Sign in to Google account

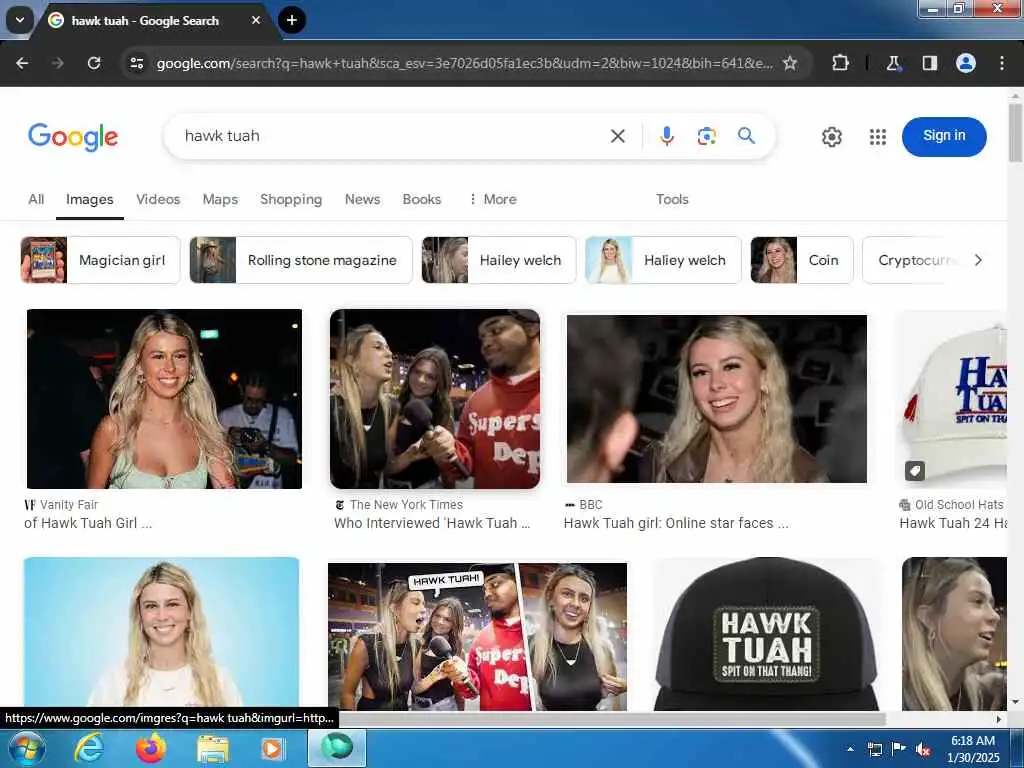click(944, 136)
